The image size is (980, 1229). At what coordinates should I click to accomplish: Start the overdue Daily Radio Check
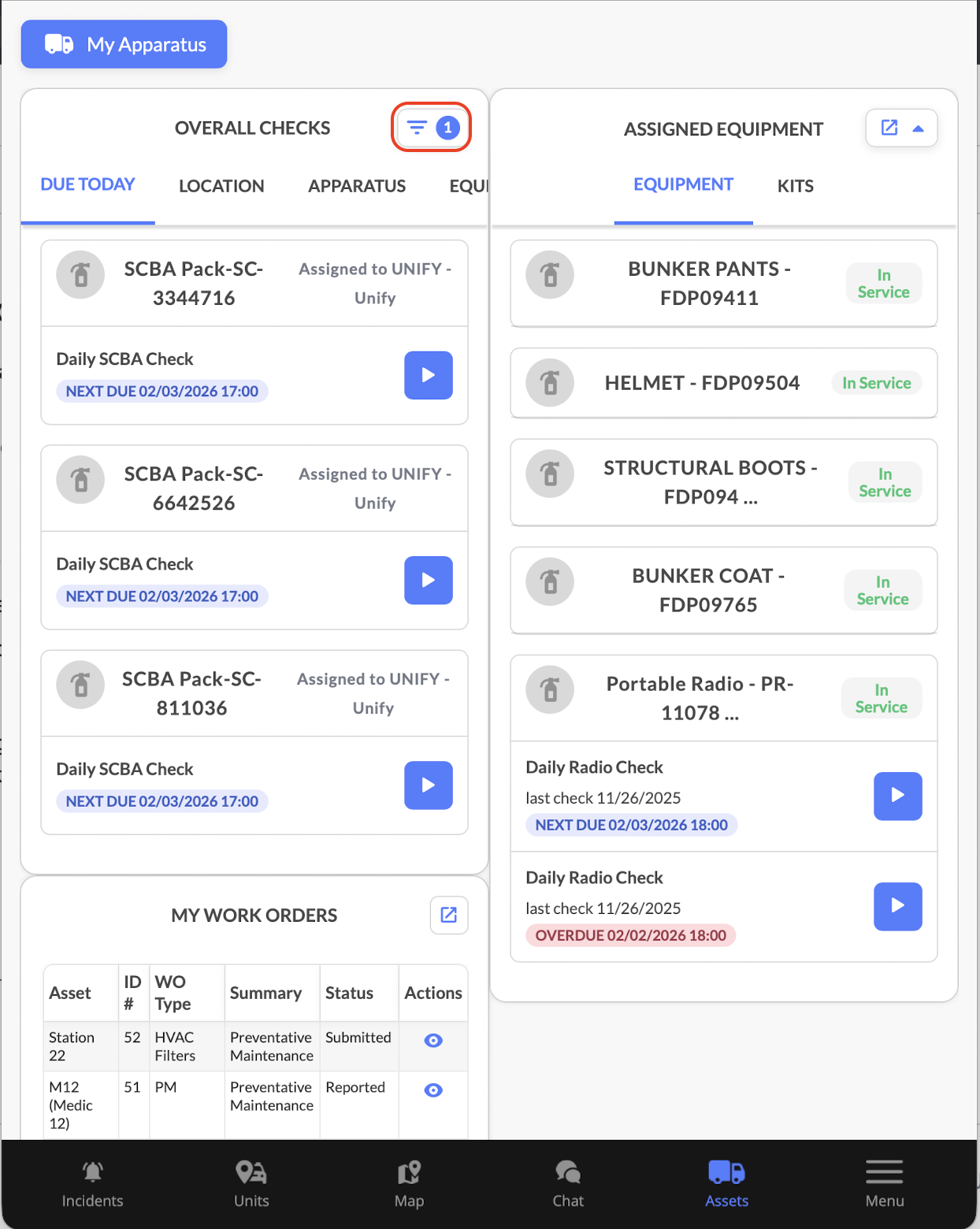tap(897, 906)
